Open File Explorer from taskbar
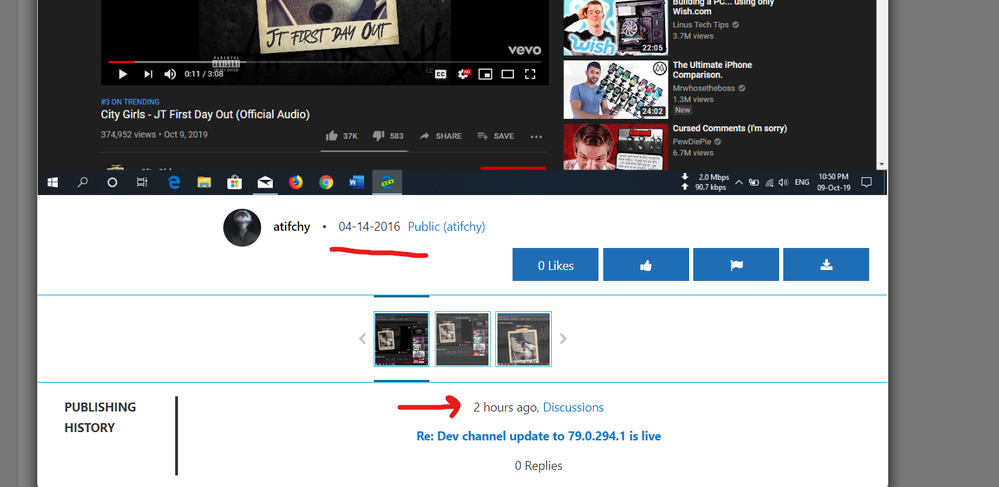The width and height of the screenshot is (999, 487). tap(204, 182)
